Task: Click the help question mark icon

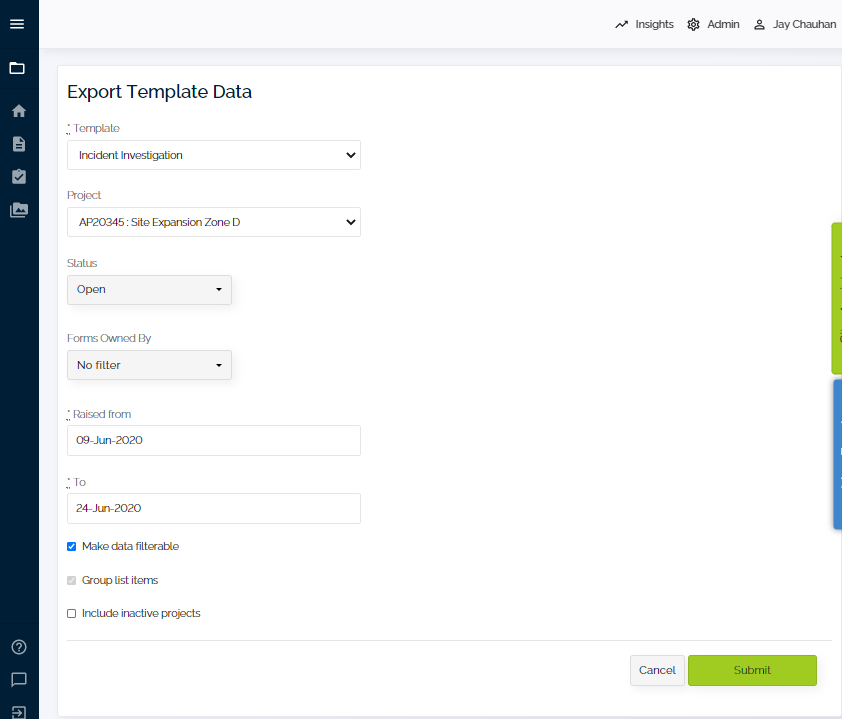Action: 19,647
